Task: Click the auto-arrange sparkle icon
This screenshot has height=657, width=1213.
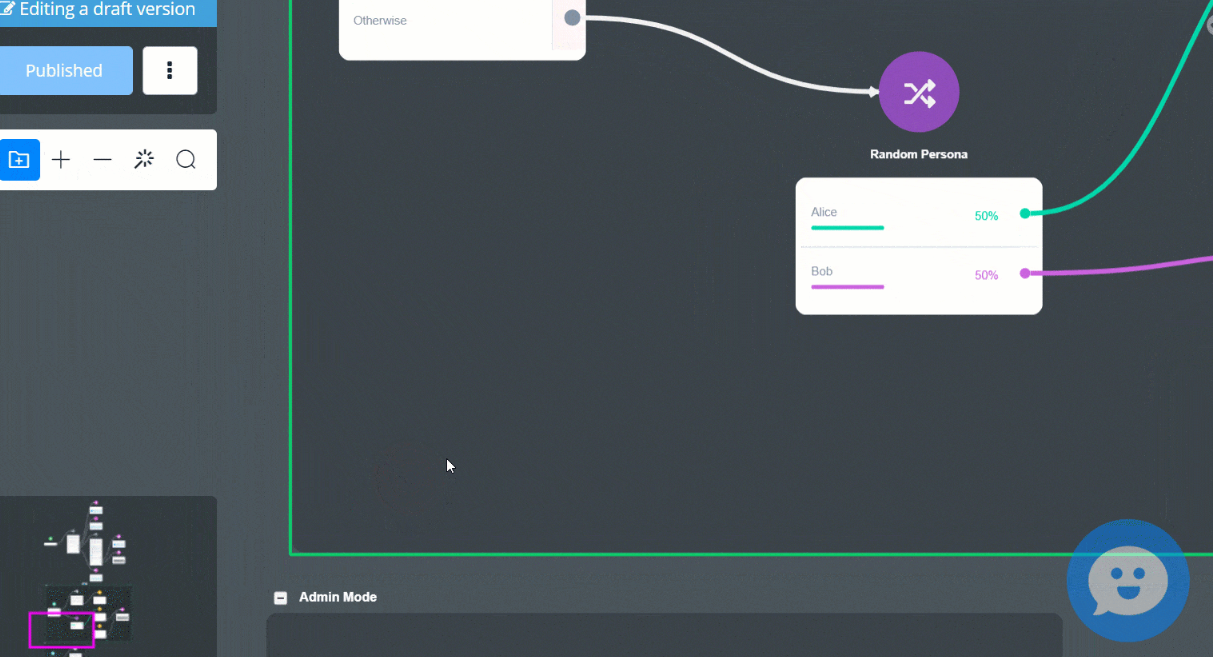Action: coord(144,160)
